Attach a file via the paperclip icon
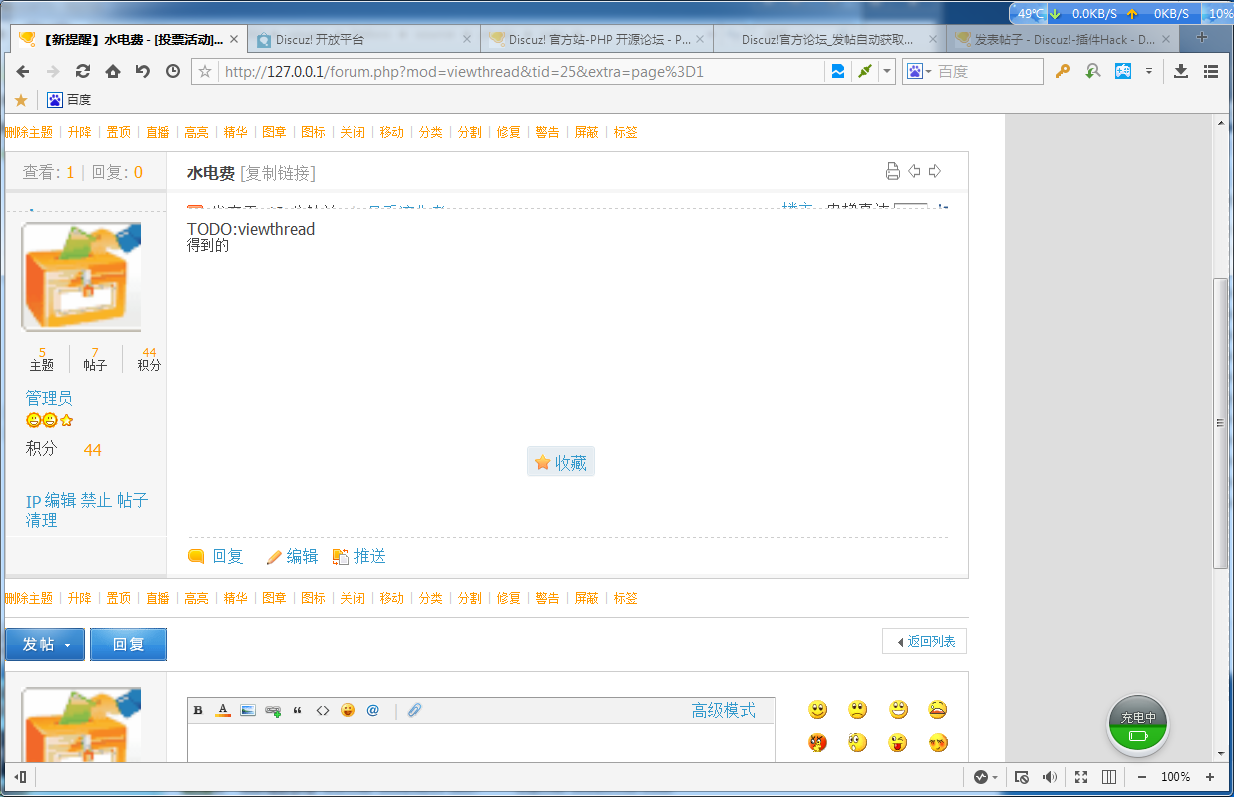 point(414,709)
